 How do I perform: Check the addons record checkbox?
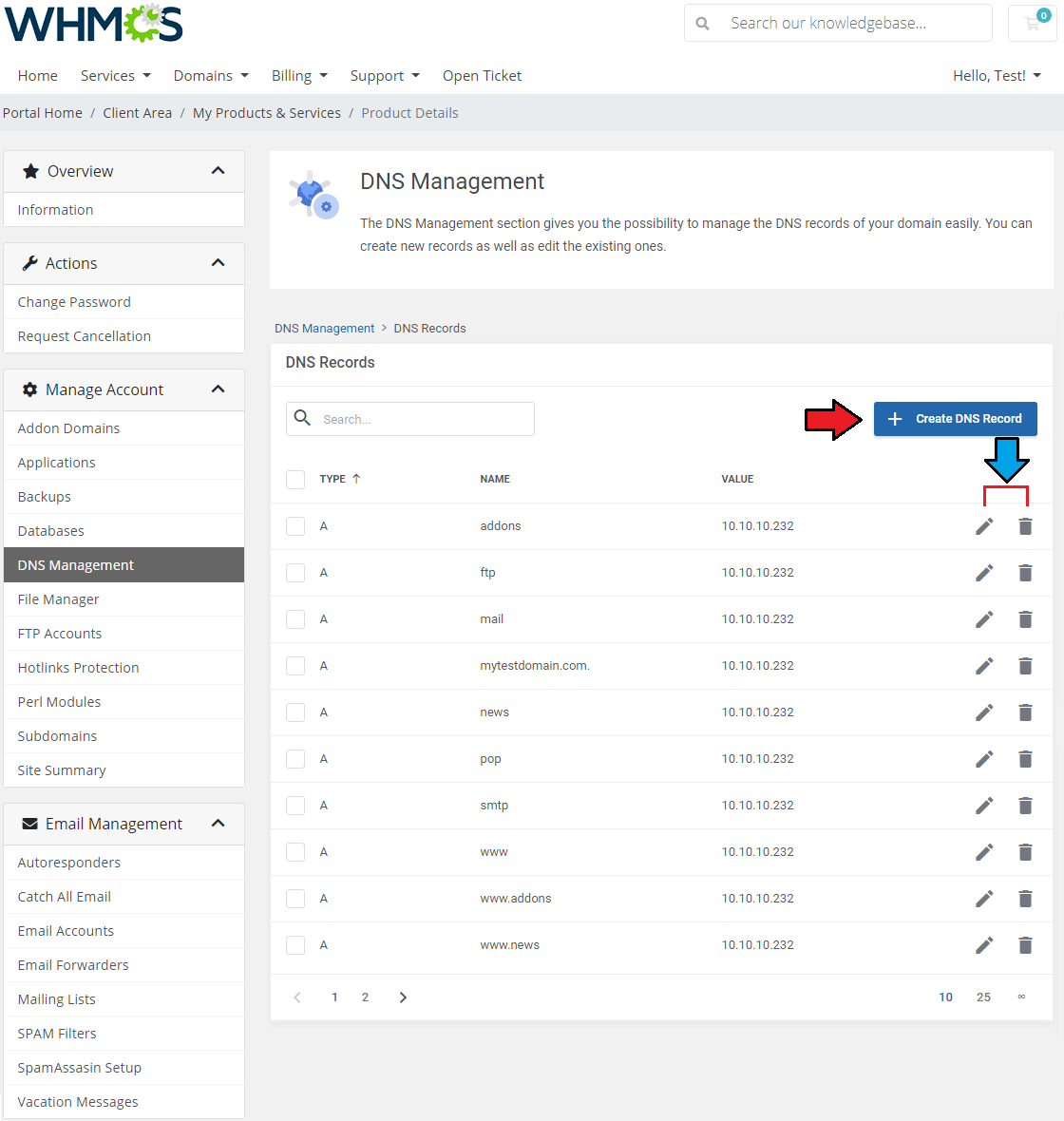coord(295,526)
